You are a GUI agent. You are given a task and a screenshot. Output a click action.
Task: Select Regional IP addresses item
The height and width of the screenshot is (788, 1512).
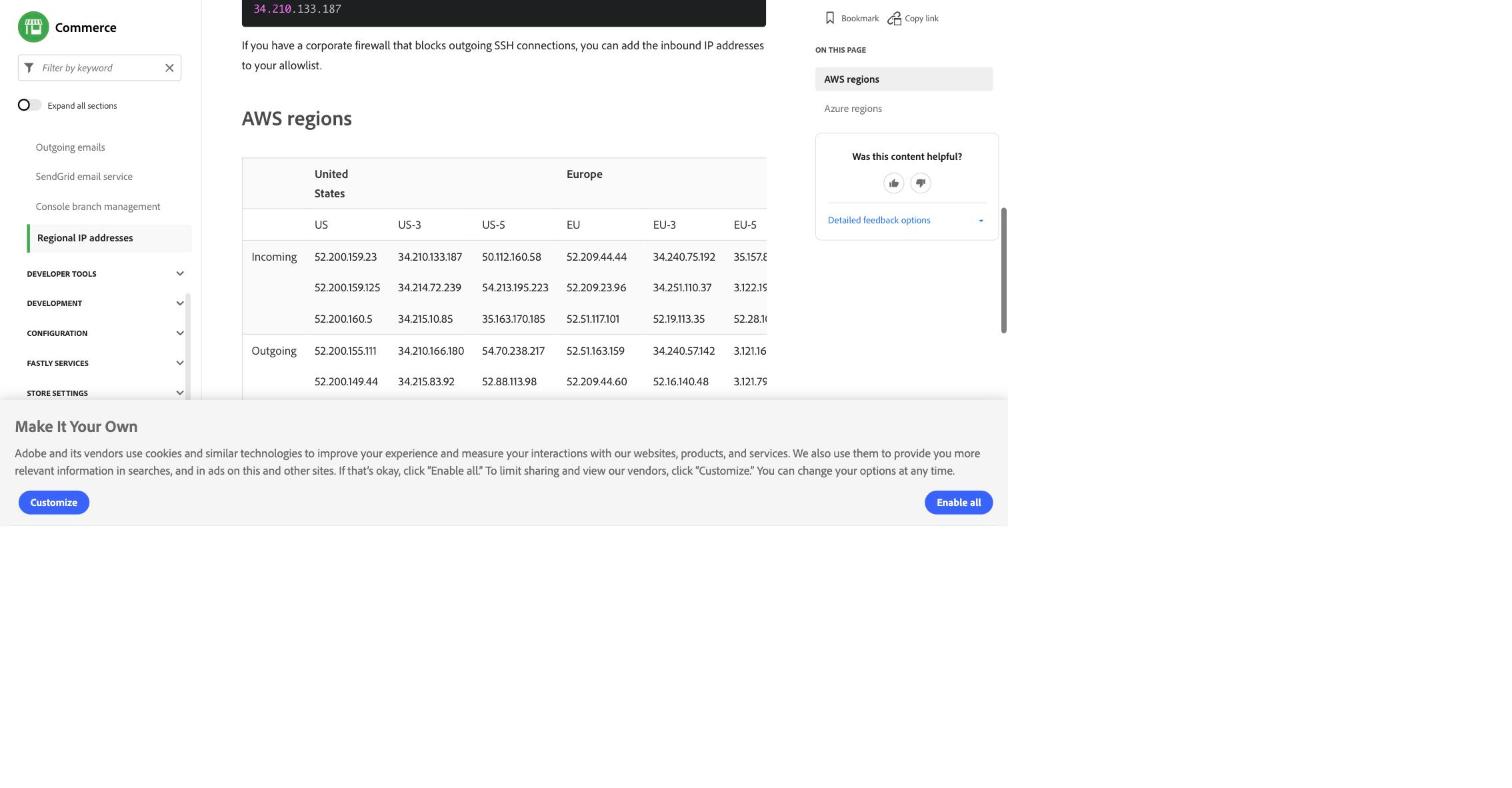[x=110, y=238]
